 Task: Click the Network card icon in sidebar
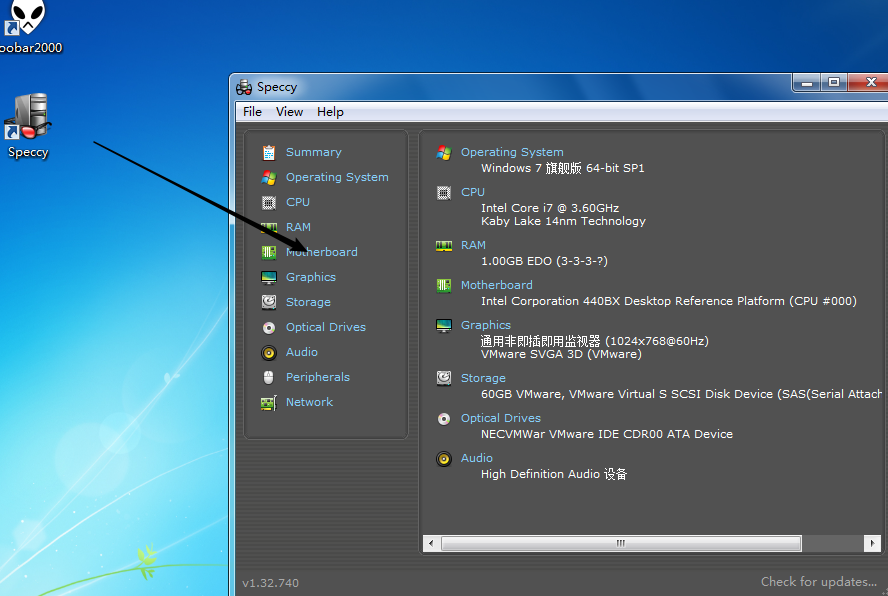(269, 403)
